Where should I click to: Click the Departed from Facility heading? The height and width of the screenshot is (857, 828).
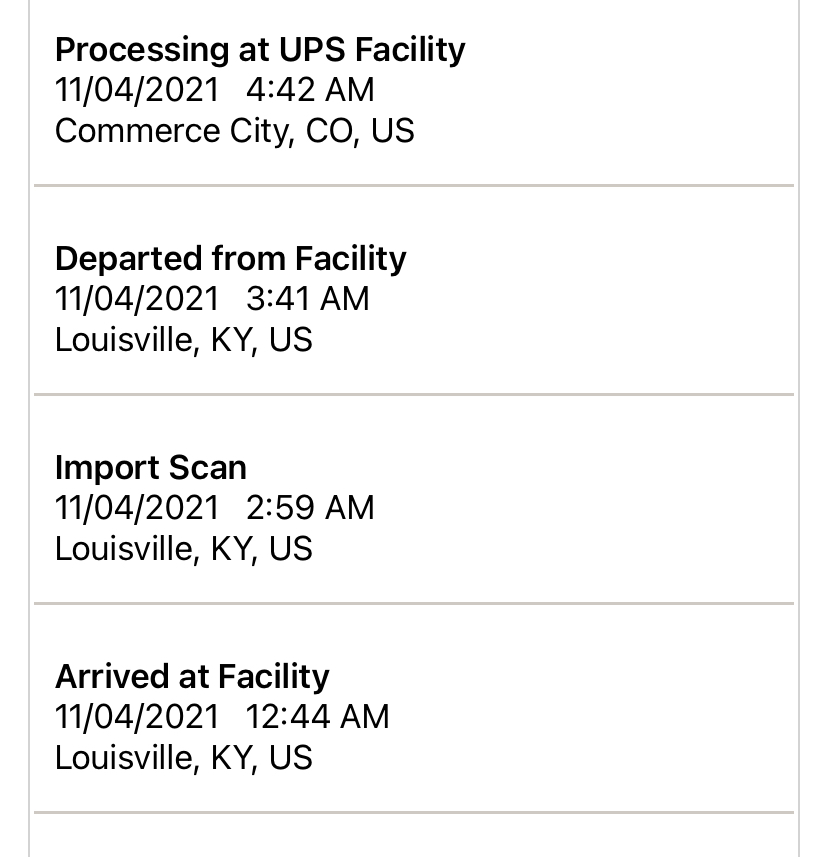(x=231, y=259)
